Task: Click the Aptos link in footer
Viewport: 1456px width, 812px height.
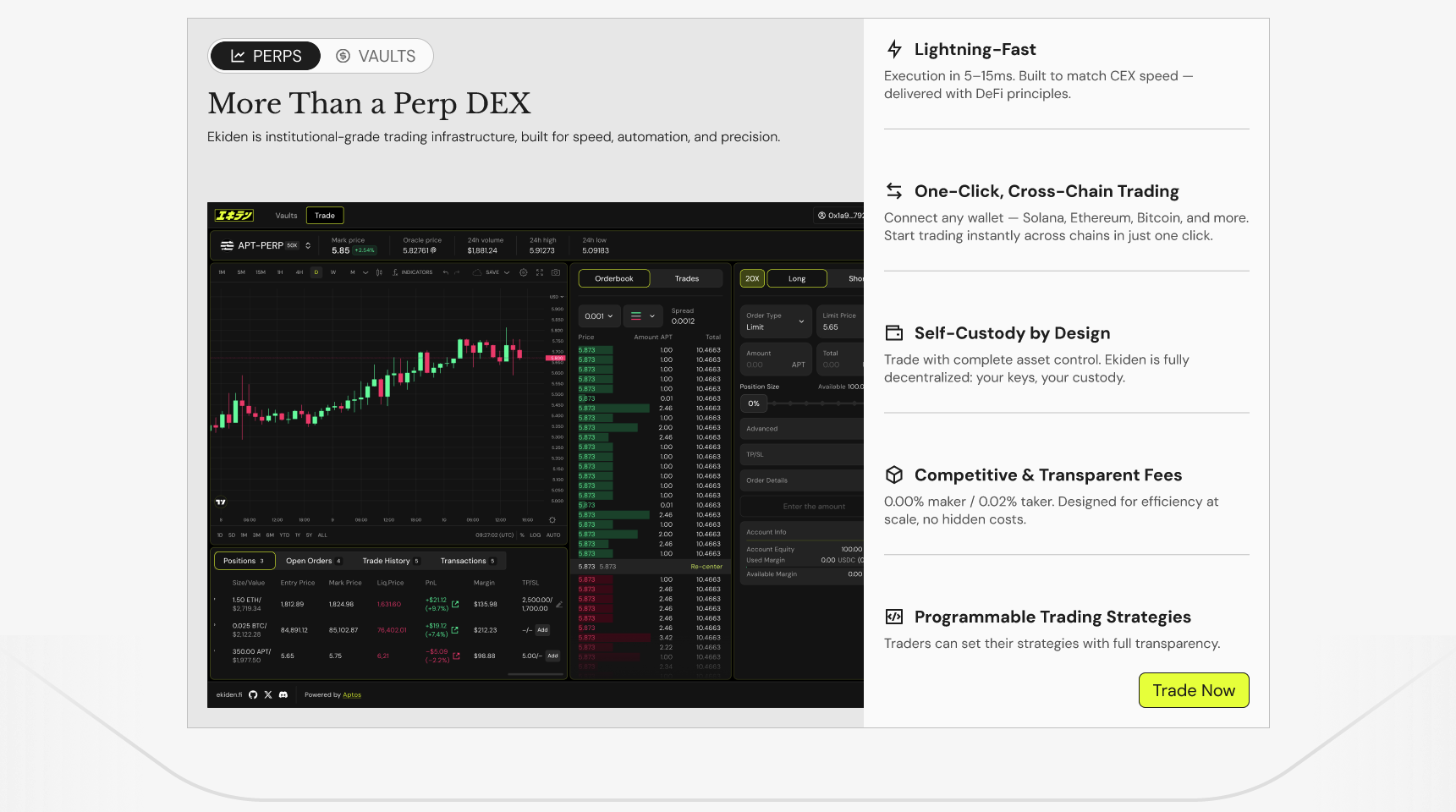Action: 352,695
